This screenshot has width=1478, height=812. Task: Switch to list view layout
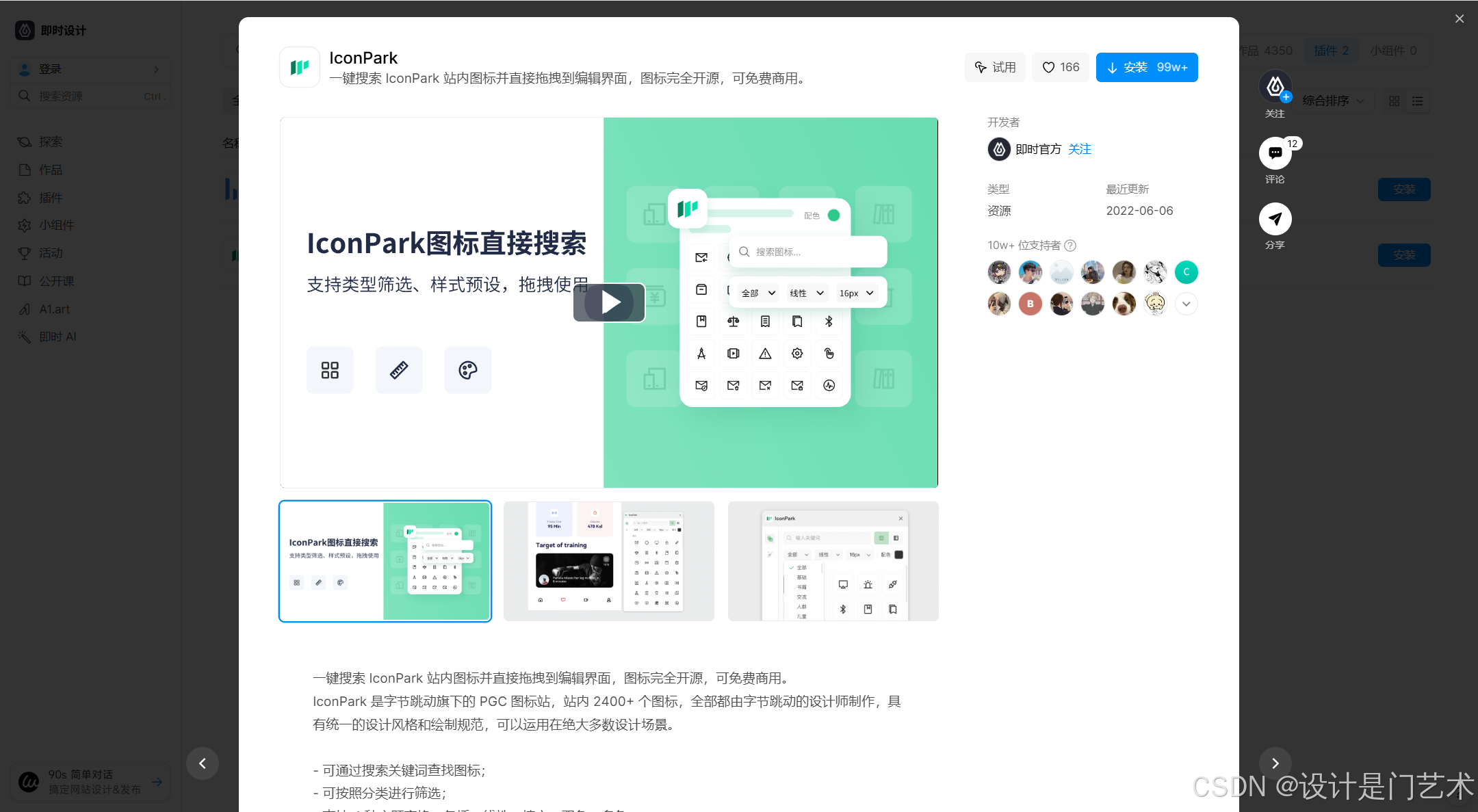click(1418, 101)
